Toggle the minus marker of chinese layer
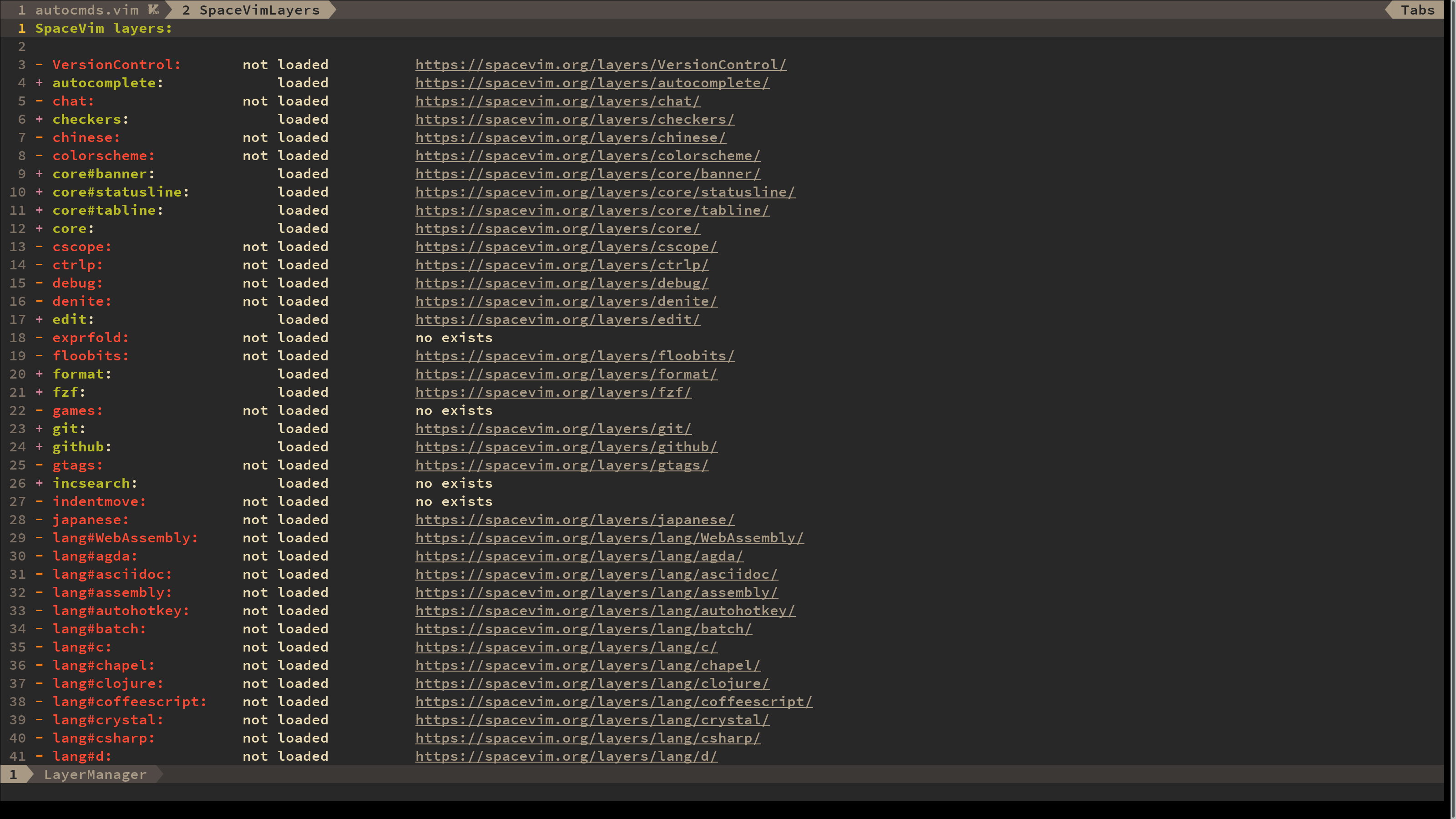The image size is (1456, 819). tap(39, 138)
